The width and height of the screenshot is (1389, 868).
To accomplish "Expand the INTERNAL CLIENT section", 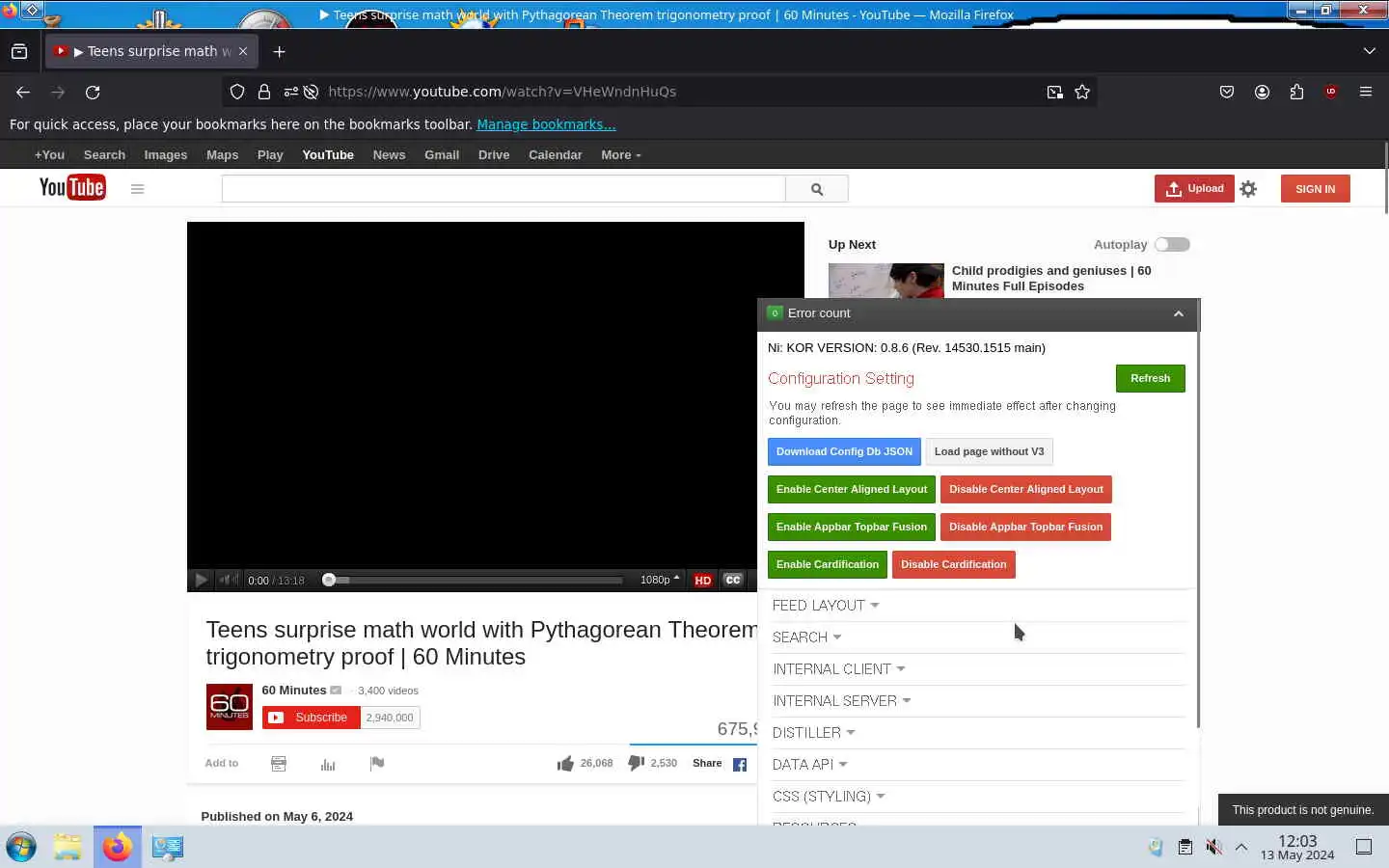I will click(838, 669).
